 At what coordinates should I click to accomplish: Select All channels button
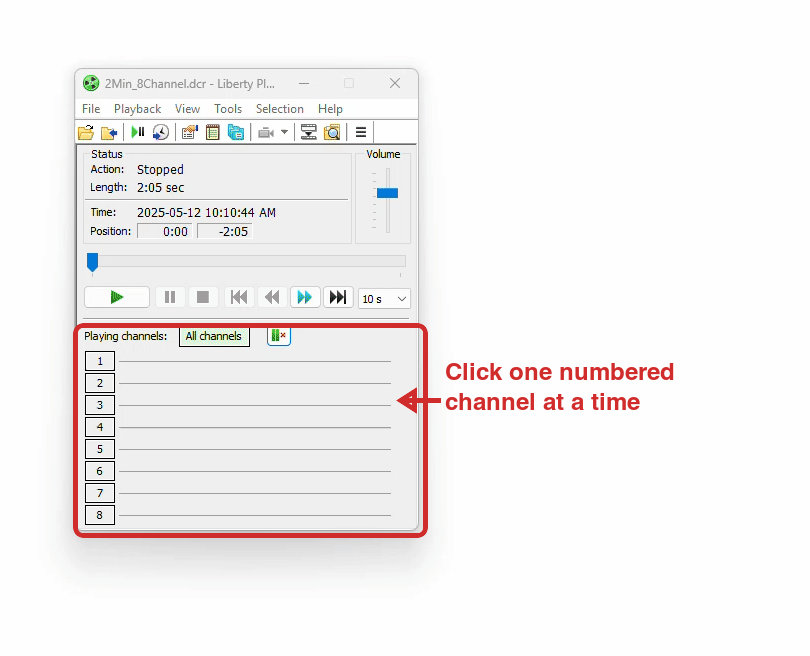(214, 336)
